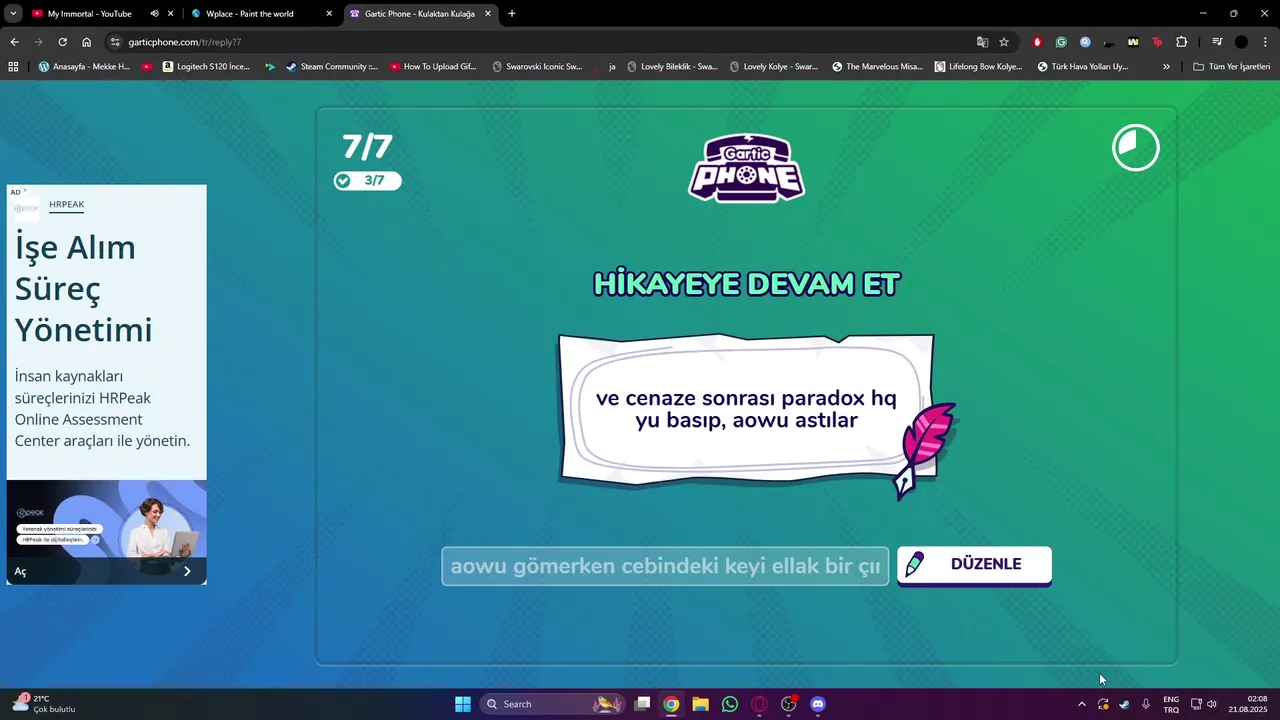
Task: Open How To Upload Gif bookmark
Action: (x=433, y=67)
